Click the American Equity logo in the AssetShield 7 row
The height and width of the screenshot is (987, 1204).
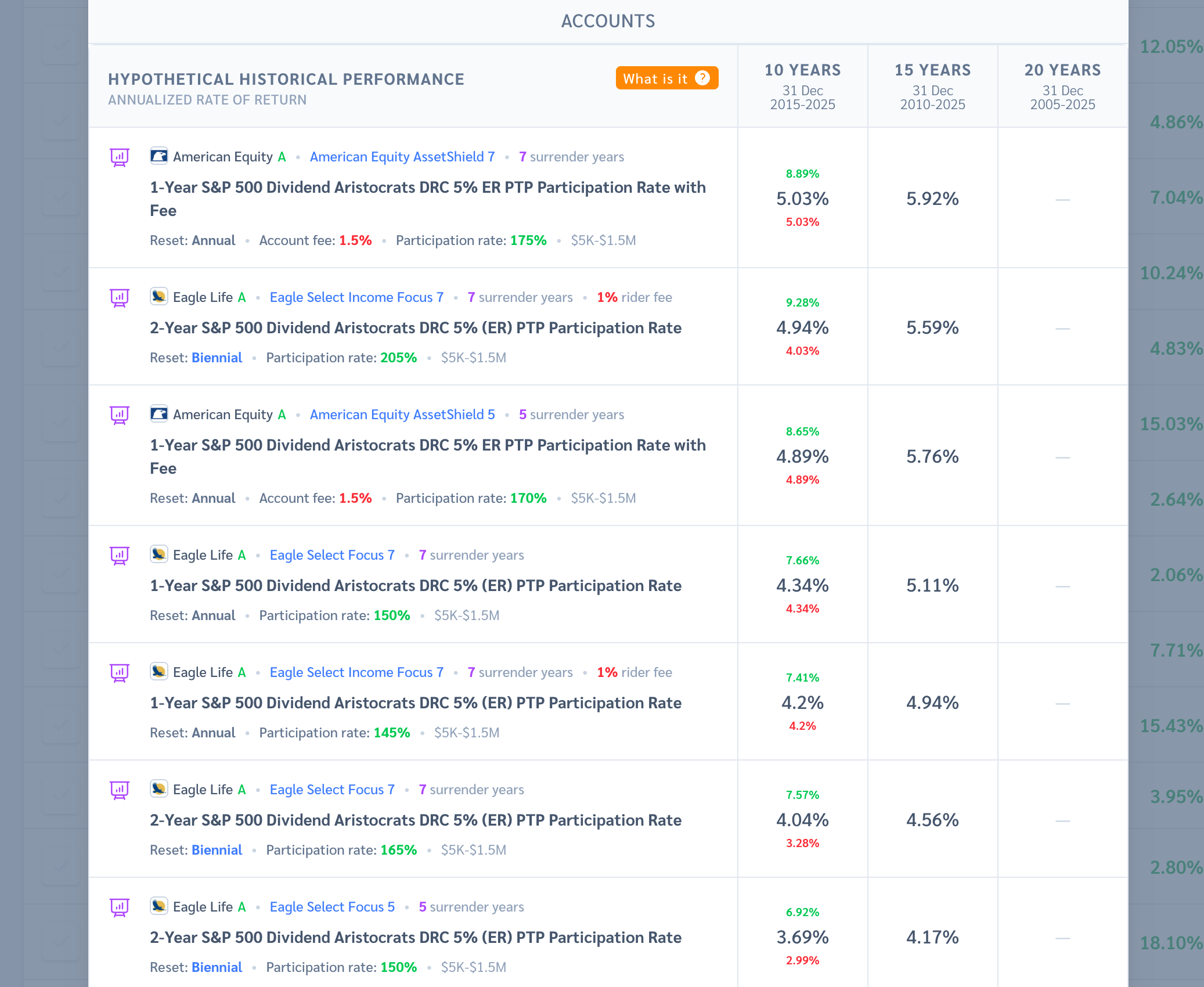pyautogui.click(x=159, y=156)
